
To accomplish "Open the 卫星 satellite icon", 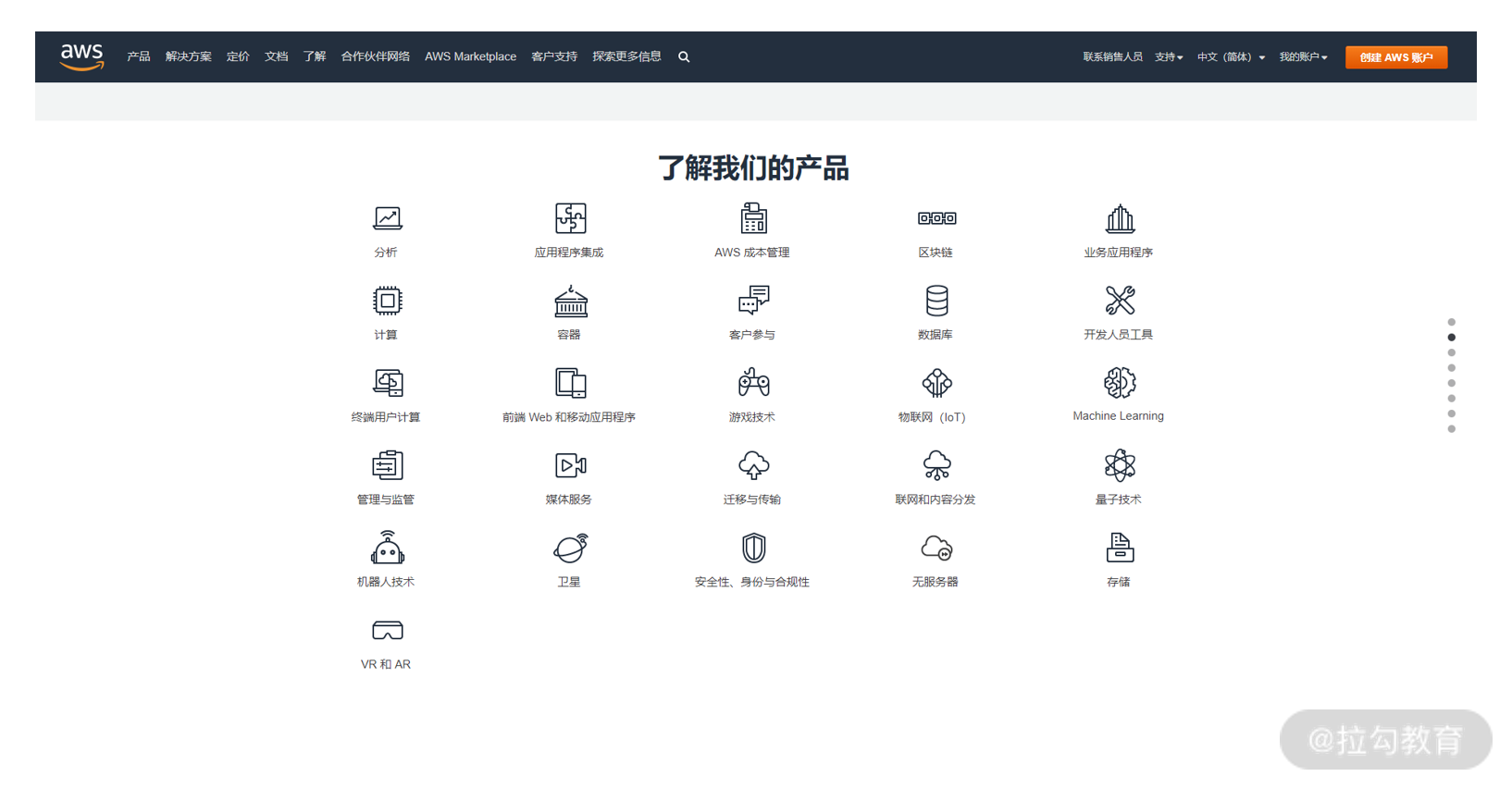I will click(570, 548).
